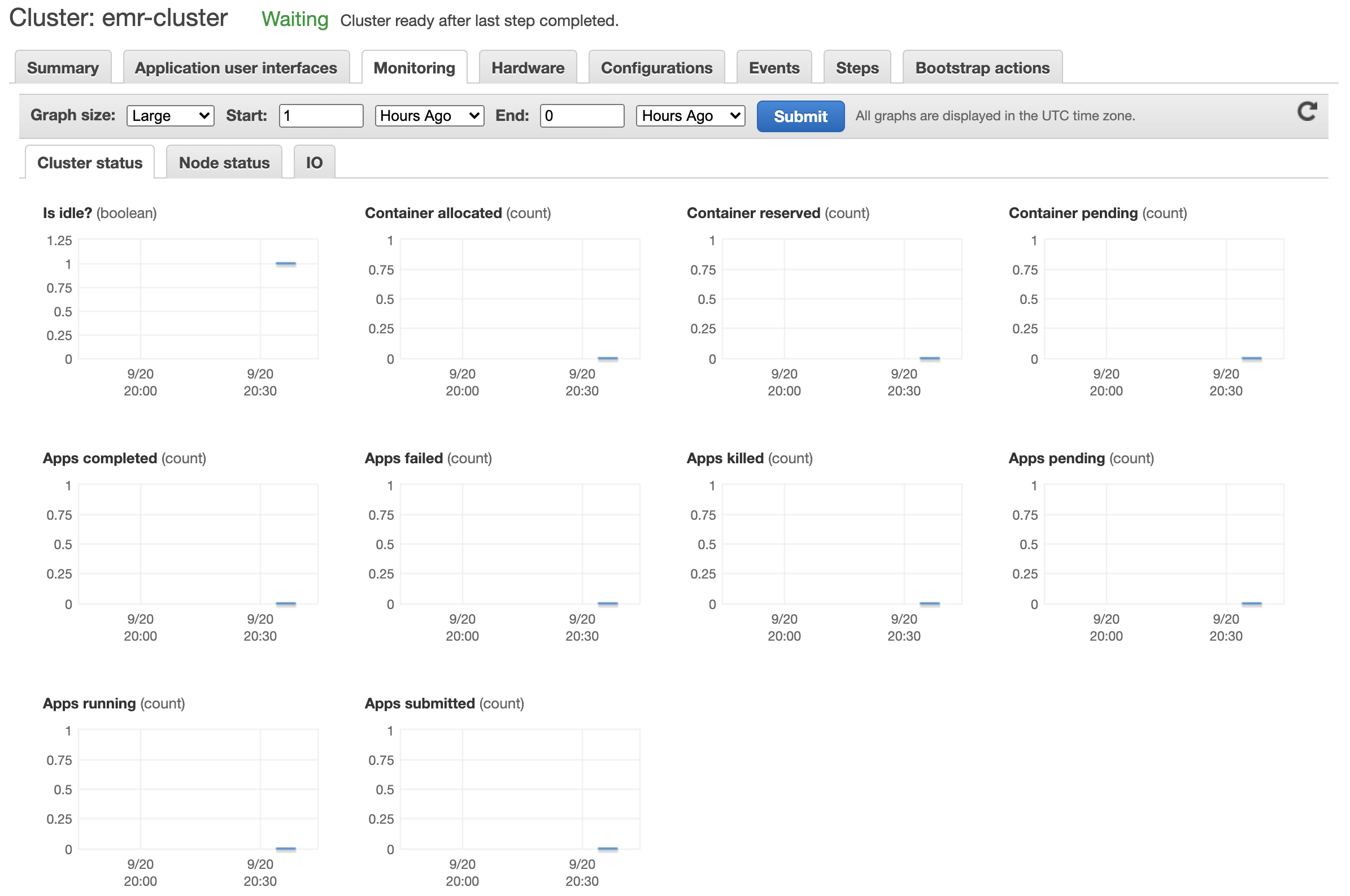Viewport: 1350px width, 896px height.
Task: Expand the End time unit dropdown
Action: click(x=690, y=116)
